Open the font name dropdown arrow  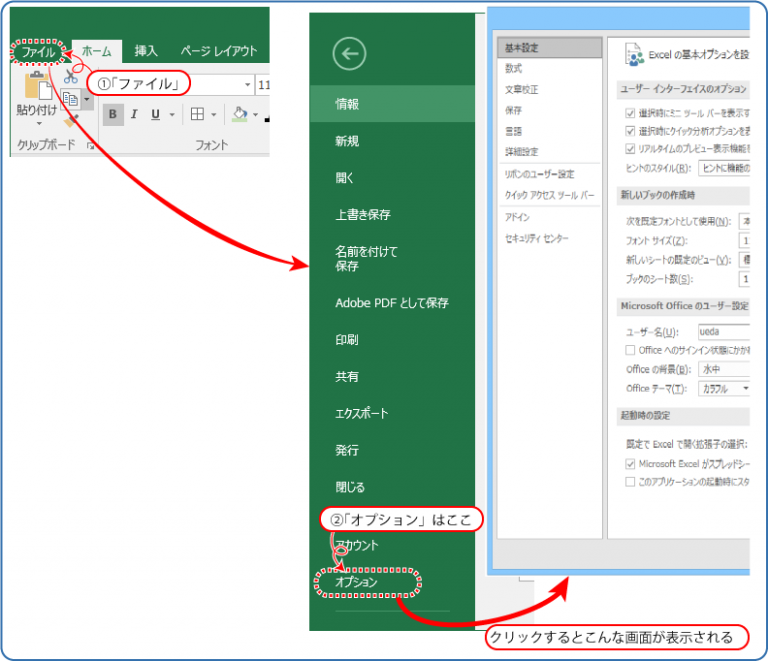[x=247, y=85]
